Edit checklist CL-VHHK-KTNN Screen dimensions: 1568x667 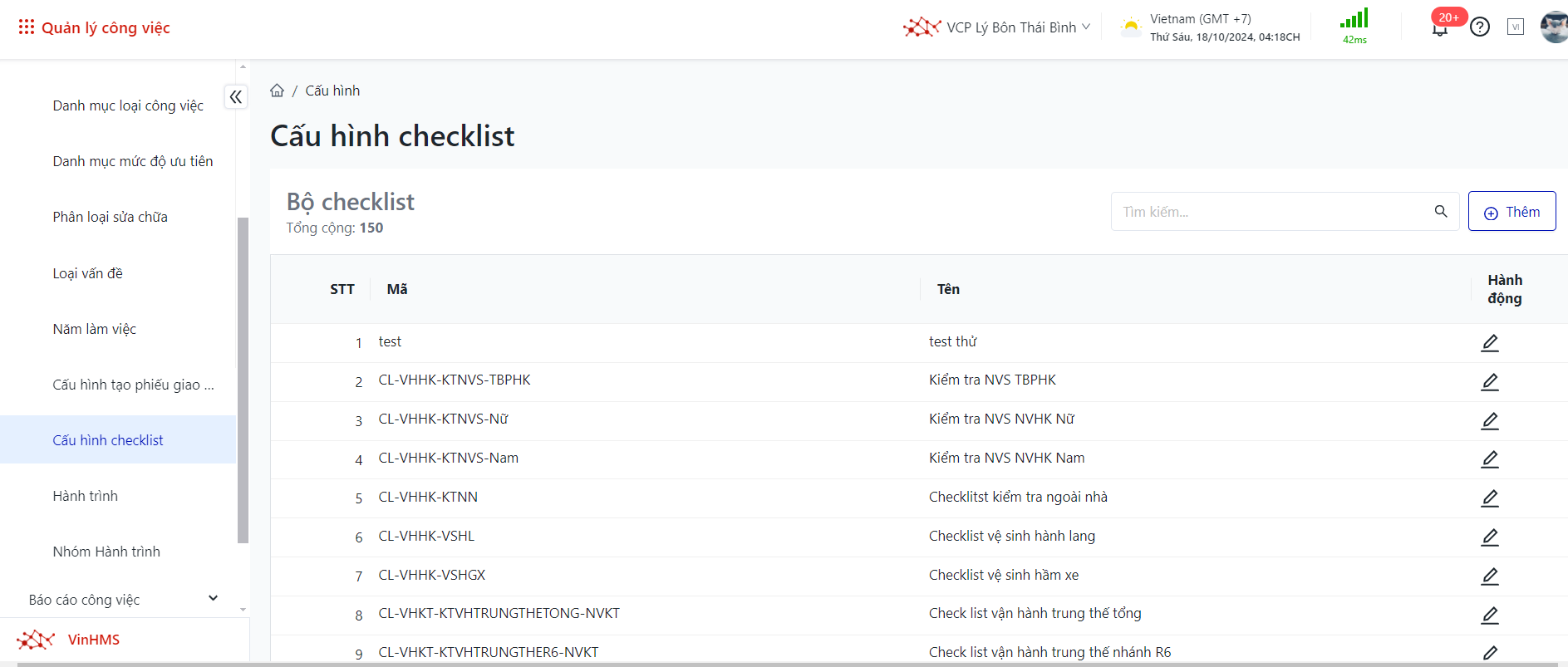(x=1490, y=498)
